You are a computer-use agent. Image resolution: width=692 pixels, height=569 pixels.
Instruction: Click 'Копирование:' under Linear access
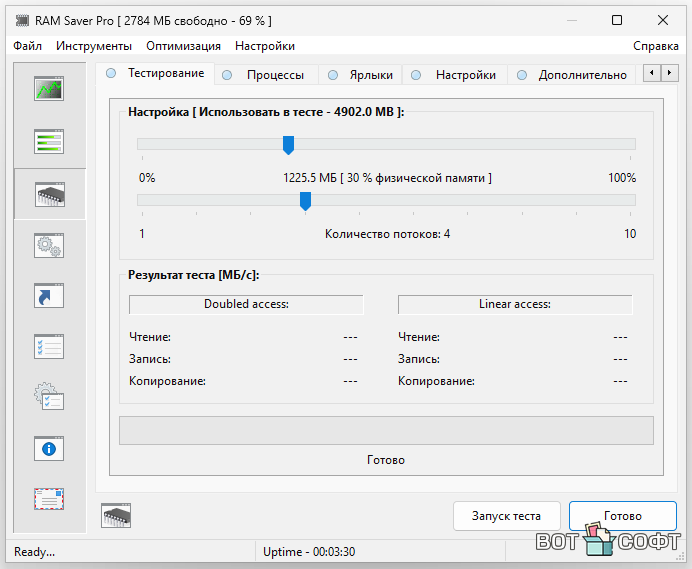point(436,381)
